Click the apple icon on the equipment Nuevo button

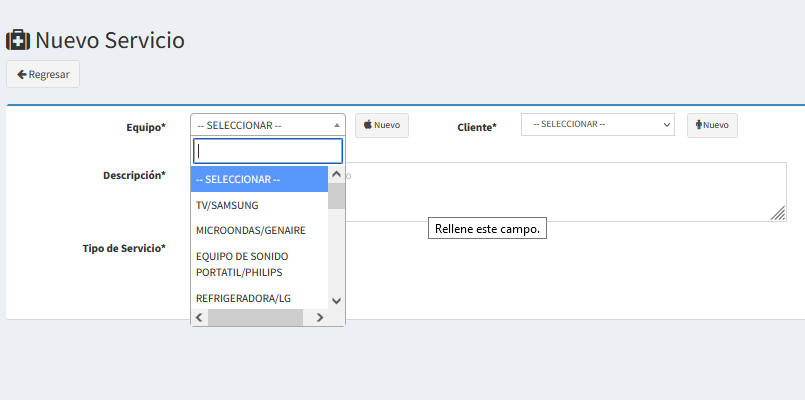[368, 125]
